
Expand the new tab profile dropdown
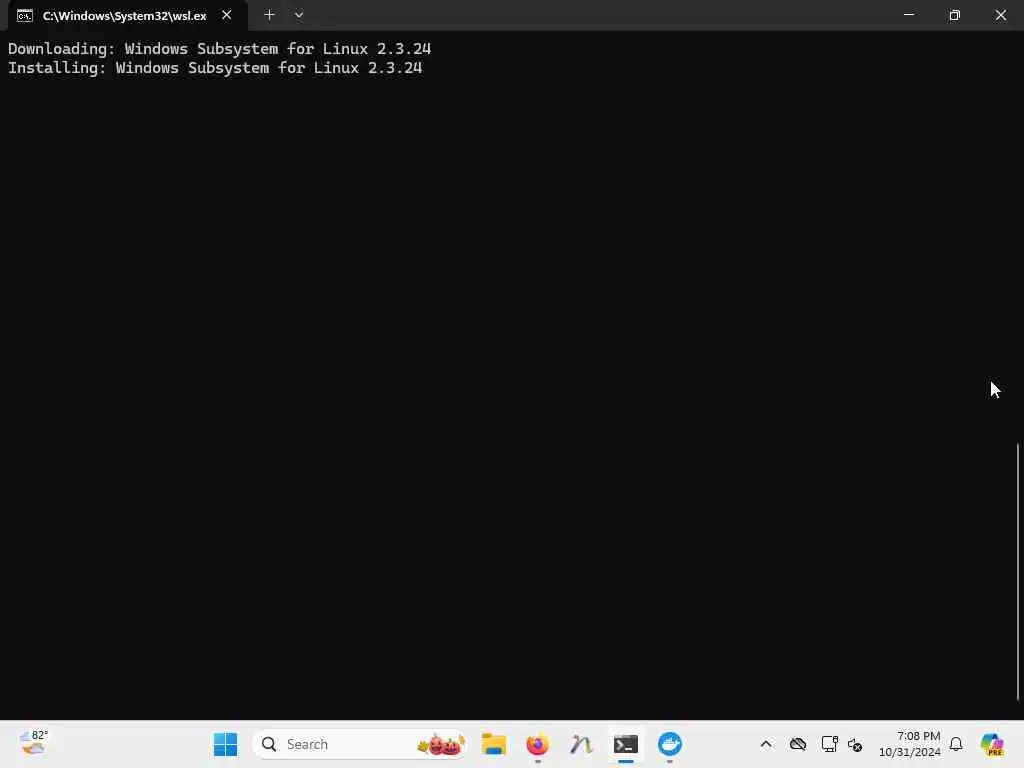coord(299,15)
